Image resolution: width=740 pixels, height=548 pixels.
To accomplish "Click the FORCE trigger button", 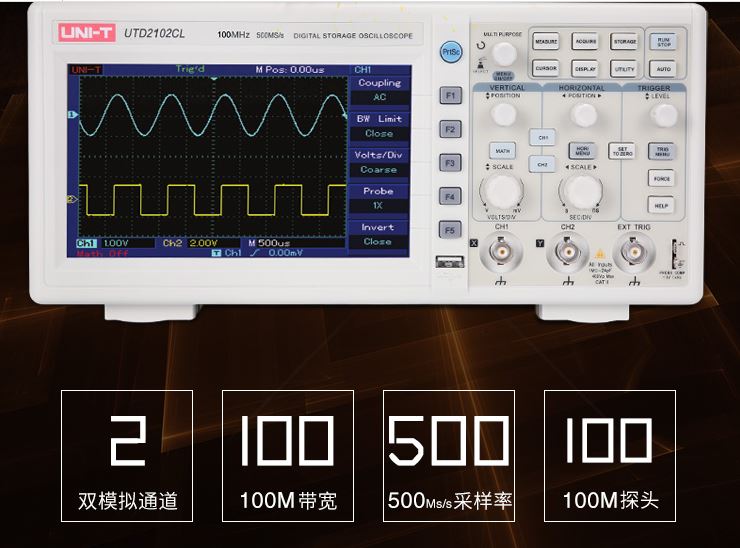I will click(x=662, y=178).
